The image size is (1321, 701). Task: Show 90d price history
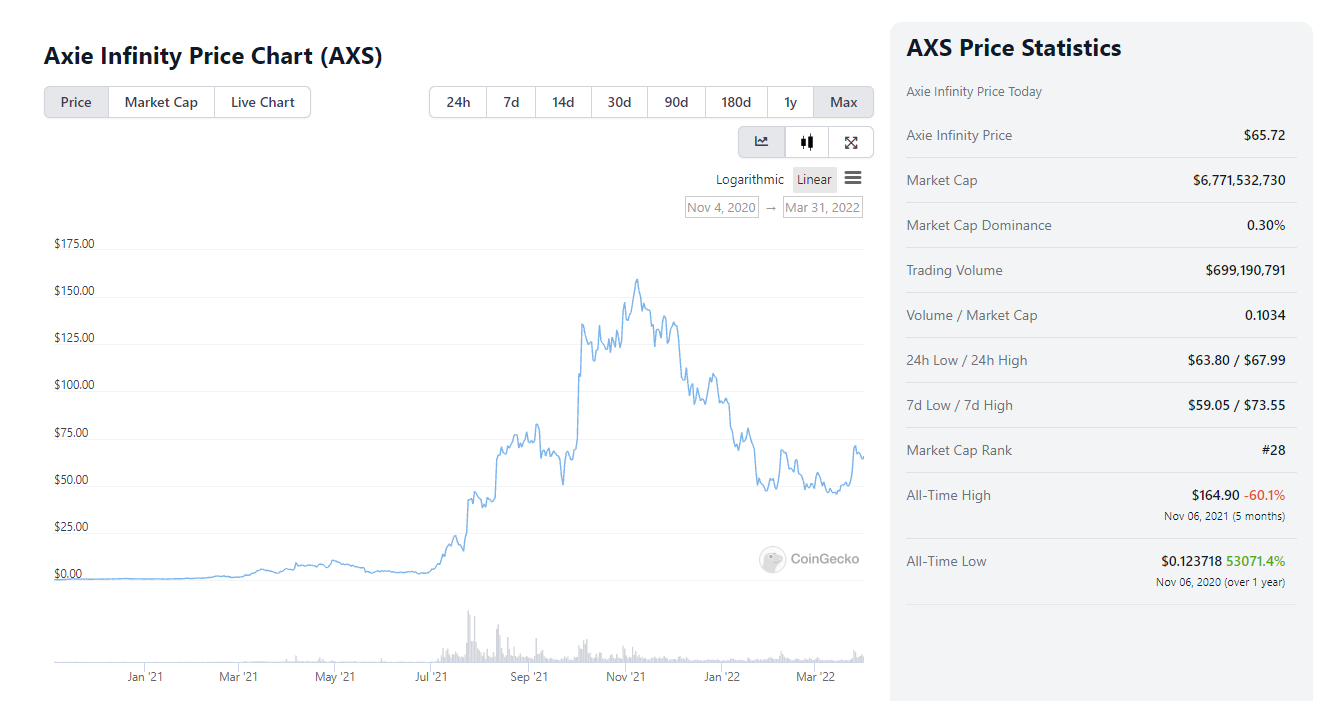click(676, 102)
